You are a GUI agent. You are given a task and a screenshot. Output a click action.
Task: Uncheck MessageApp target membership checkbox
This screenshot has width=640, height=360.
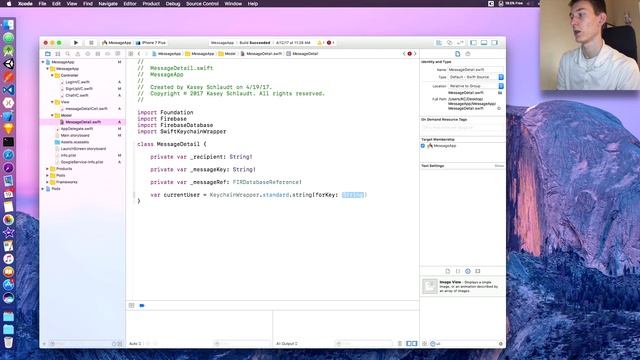point(423,146)
